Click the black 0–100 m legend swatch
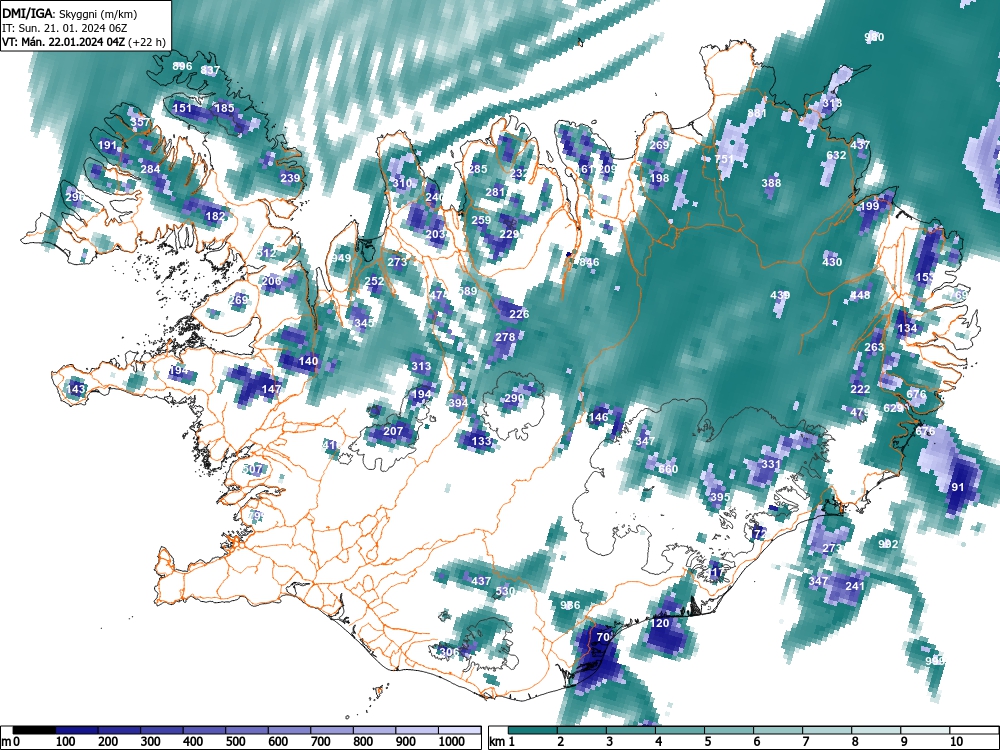This screenshot has width=1000, height=750. point(34,730)
